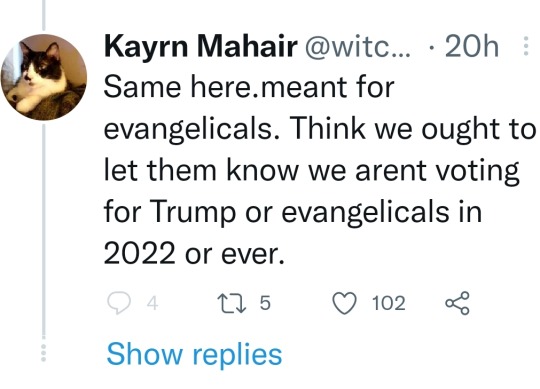Open the three-dot more options menu
Image resolution: width=540 pixels, height=389 pixels.
coord(526,46)
